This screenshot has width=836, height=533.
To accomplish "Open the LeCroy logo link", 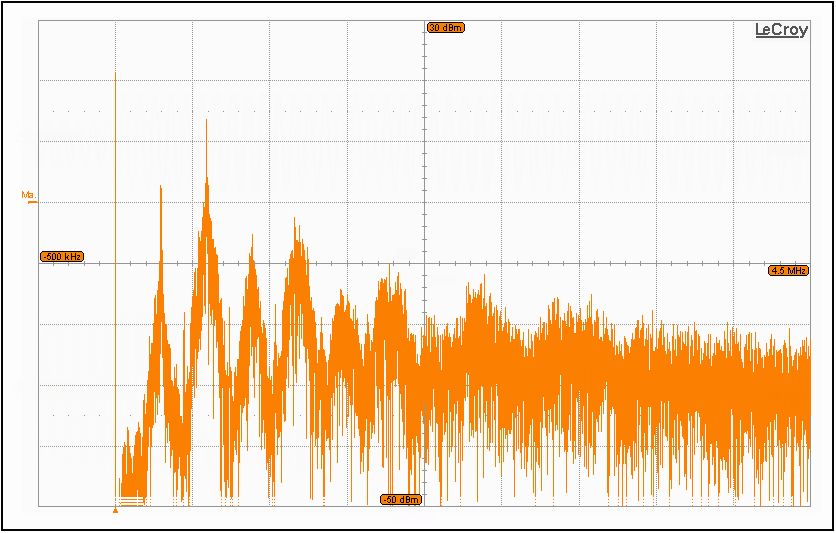I will (x=780, y=31).
